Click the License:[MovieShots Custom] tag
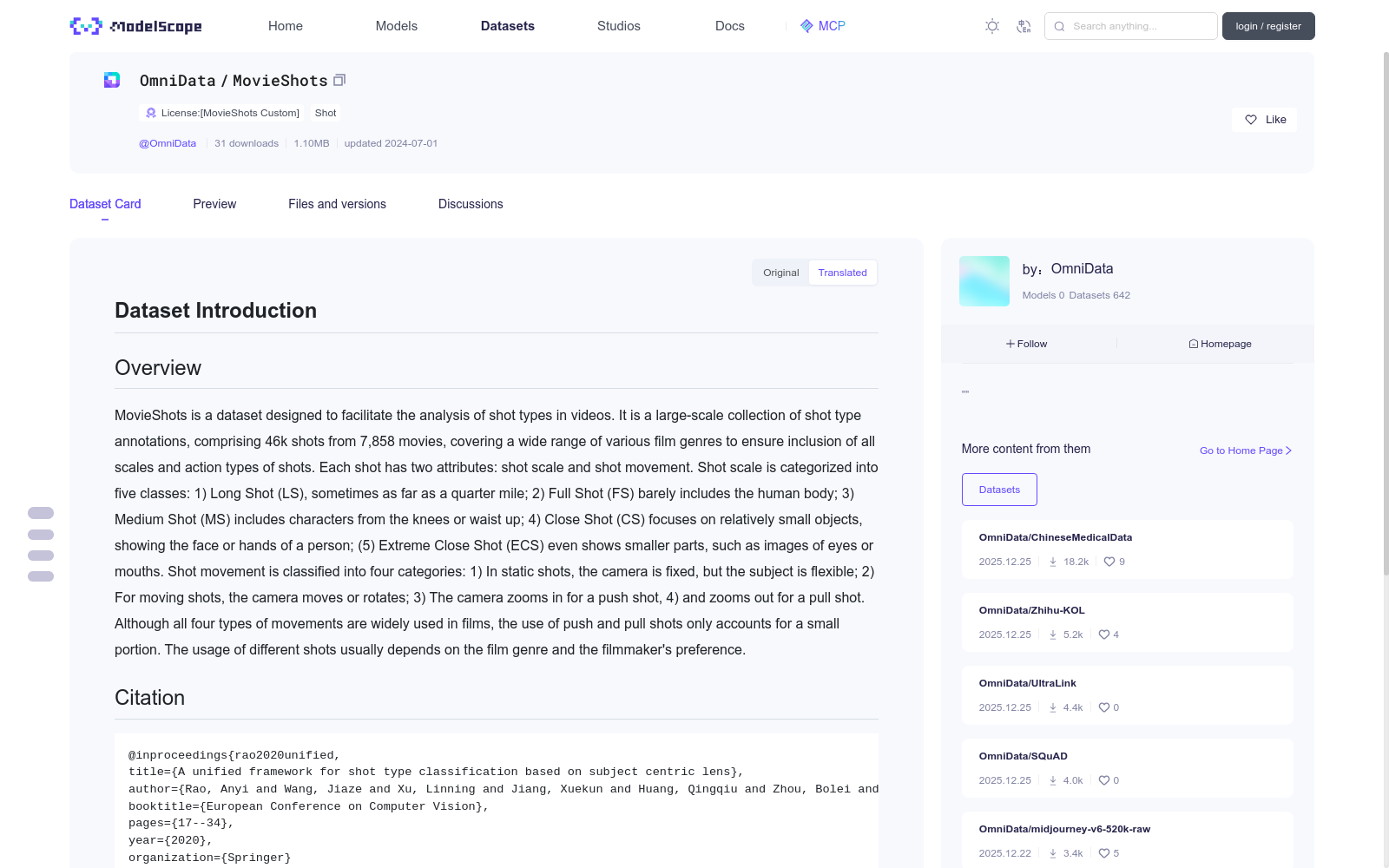This screenshot has height=868, width=1389. (x=222, y=113)
